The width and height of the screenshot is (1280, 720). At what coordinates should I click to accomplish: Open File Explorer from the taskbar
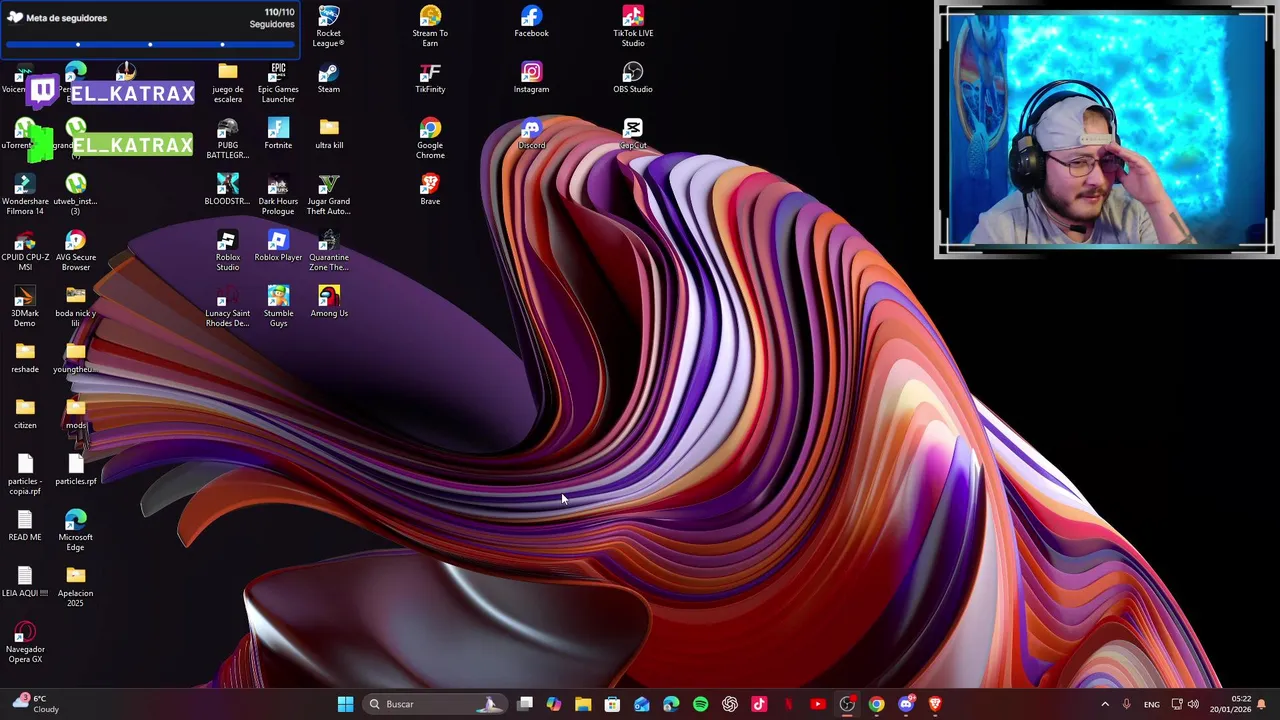[x=583, y=704]
